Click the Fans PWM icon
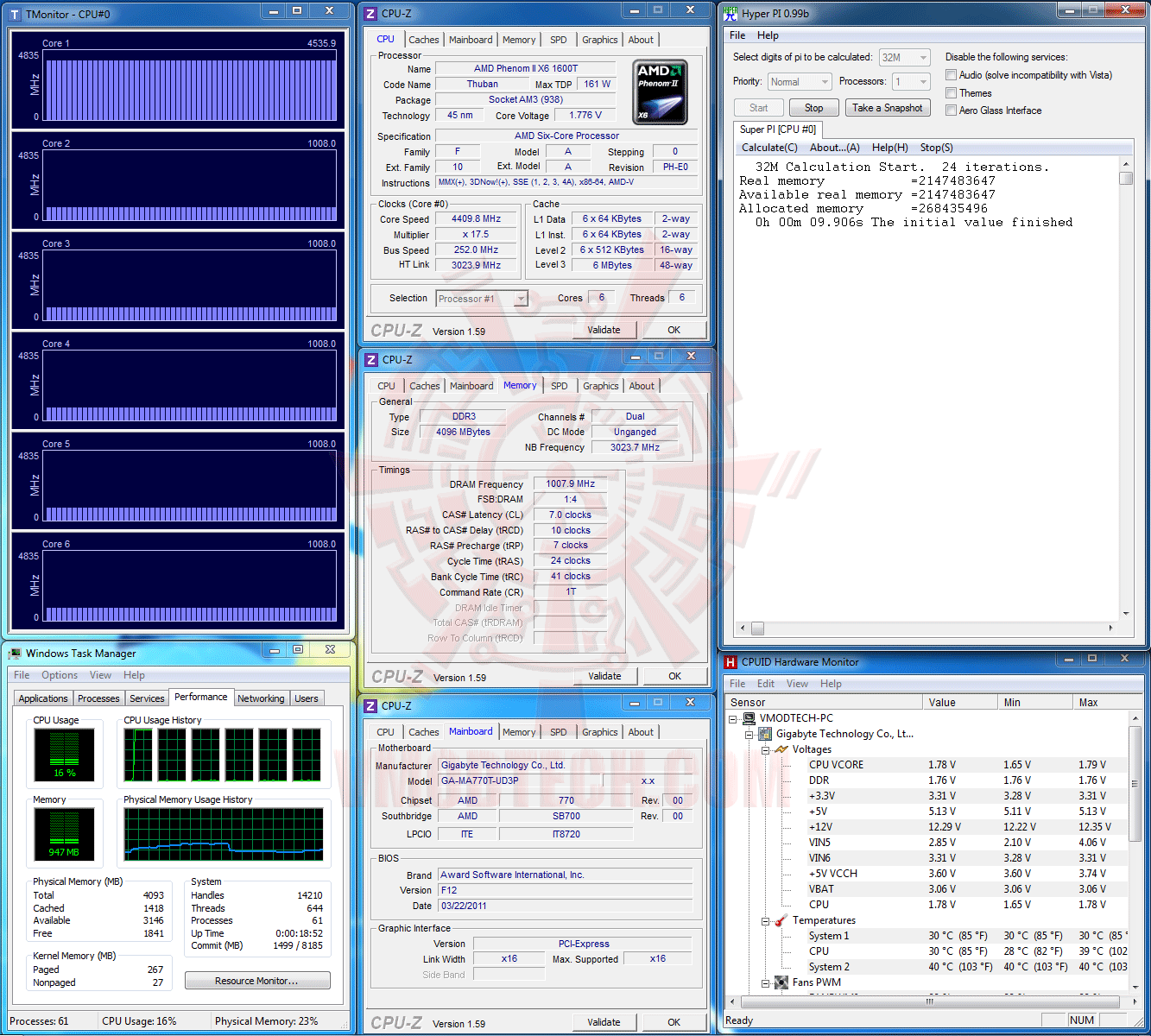1151x1036 pixels. click(781, 982)
